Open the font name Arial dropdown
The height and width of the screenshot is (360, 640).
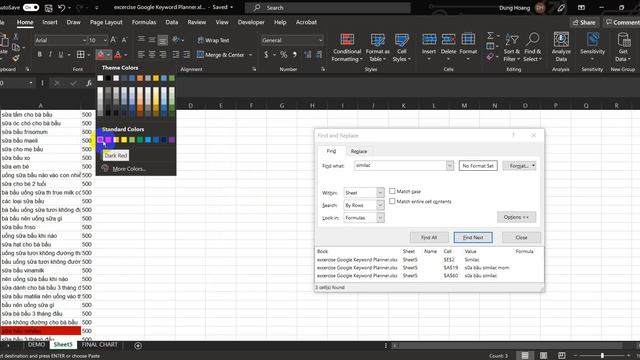click(84, 40)
